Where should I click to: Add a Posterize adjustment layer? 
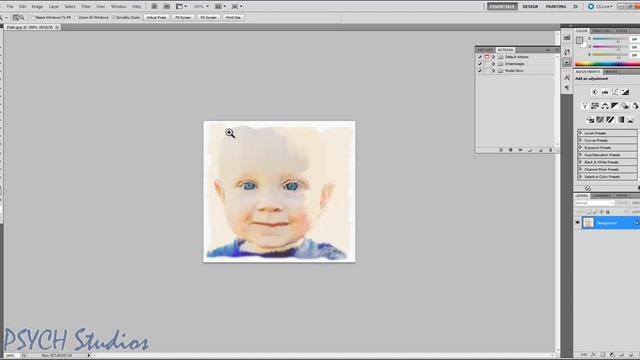600,120
